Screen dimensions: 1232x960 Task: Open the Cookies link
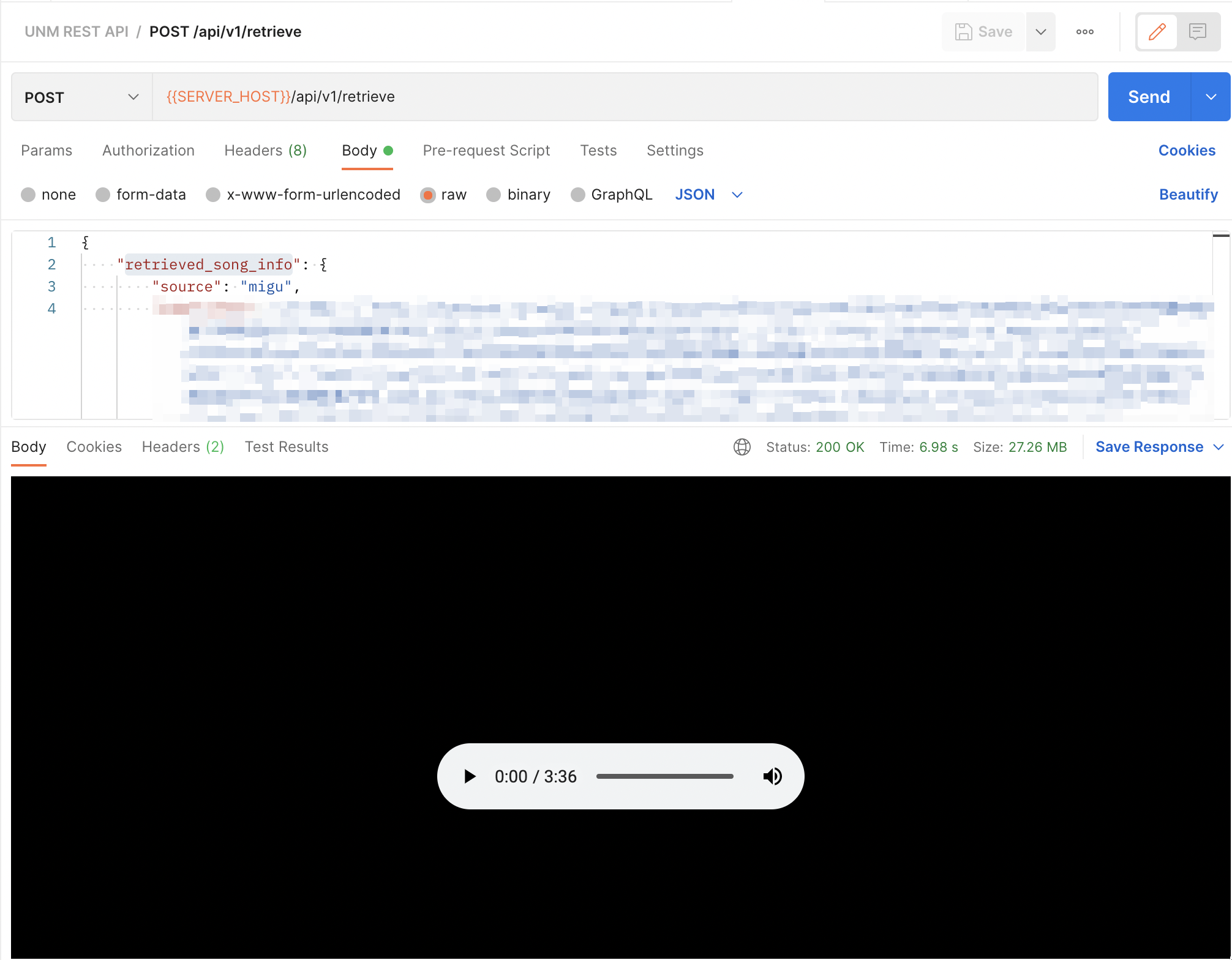coord(1187,151)
